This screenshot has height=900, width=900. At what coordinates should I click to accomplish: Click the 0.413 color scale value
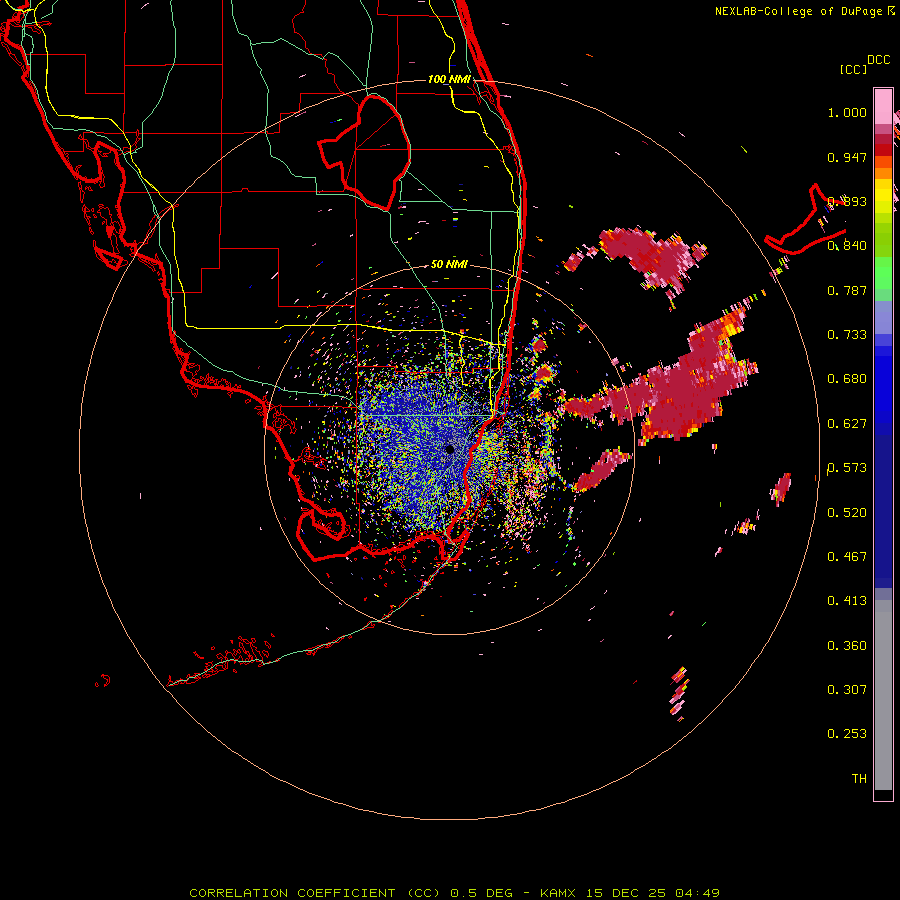click(847, 601)
